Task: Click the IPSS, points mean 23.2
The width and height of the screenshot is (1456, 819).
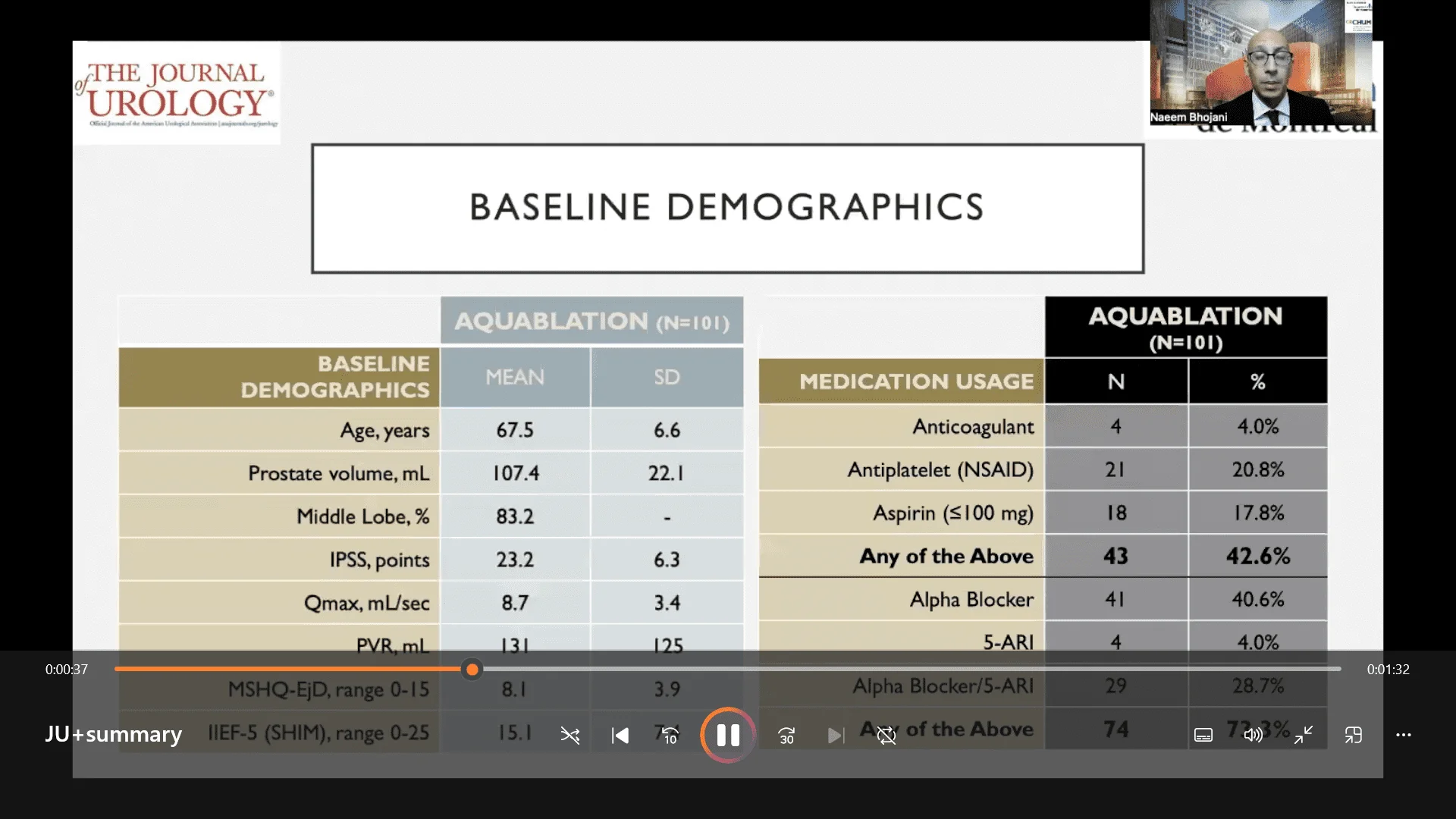Action: (x=515, y=560)
